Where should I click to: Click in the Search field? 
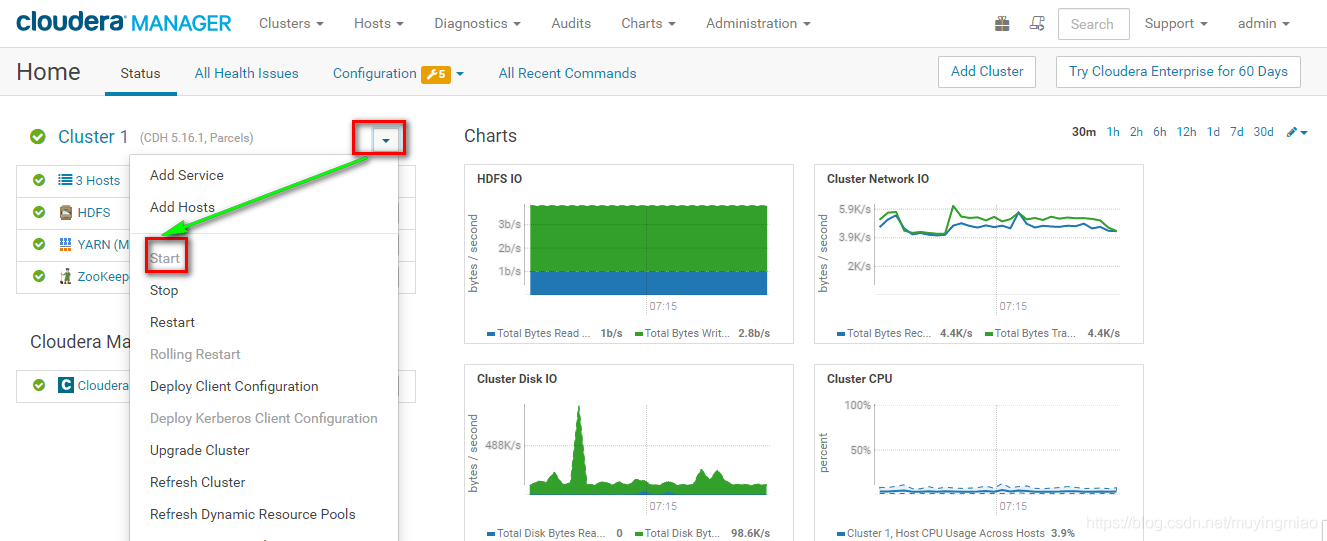1093,24
